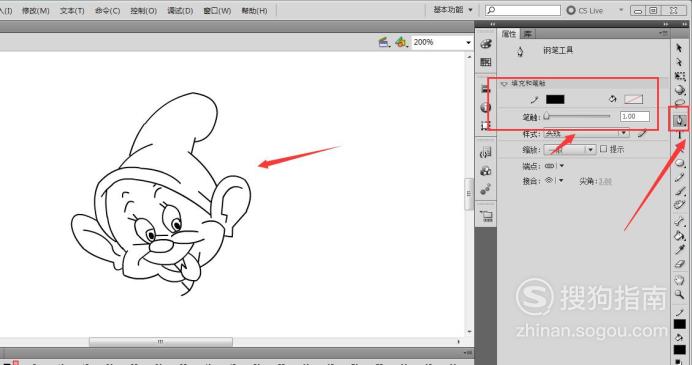Switch to the 属性 tab
Viewport: 692px width, 365px height.
[x=508, y=34]
